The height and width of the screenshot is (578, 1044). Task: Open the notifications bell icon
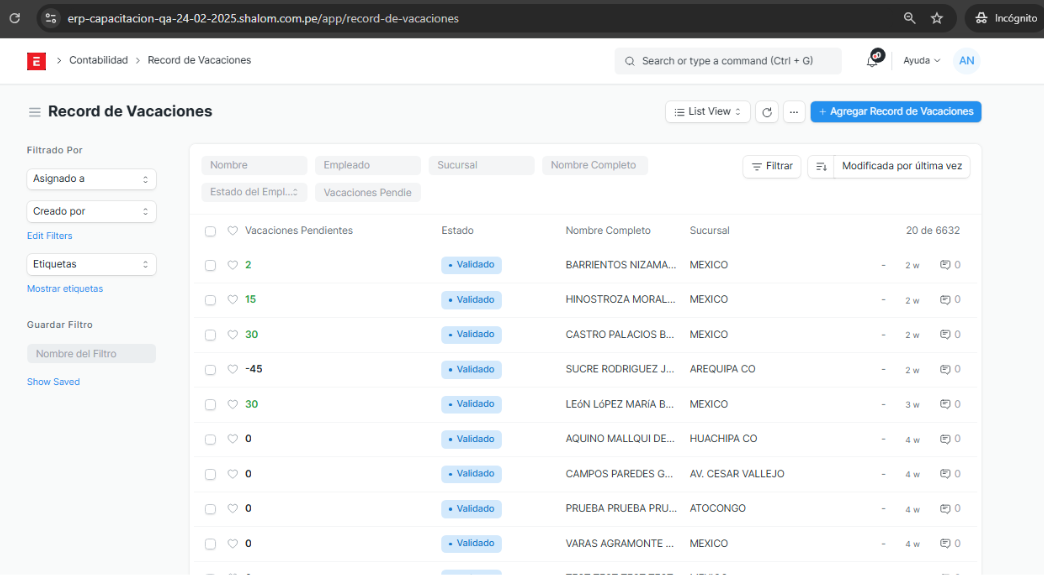(x=872, y=61)
